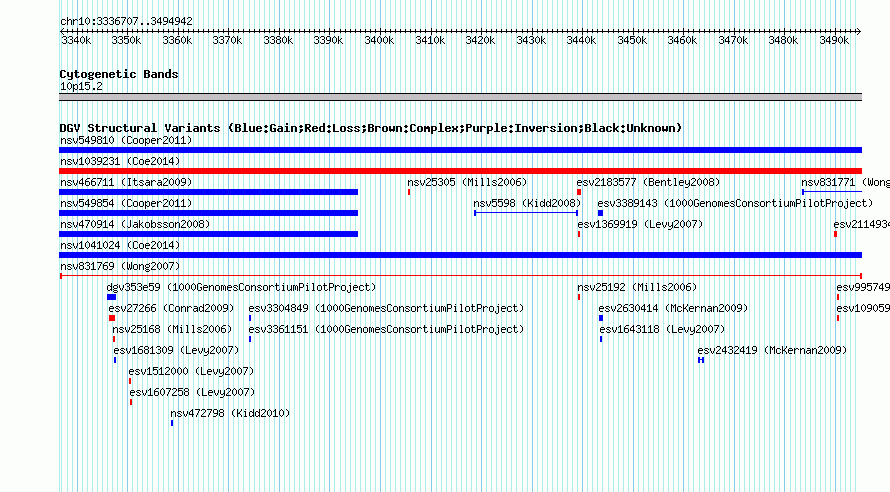Image resolution: width=890 pixels, height=492 pixels.
Task: Select the Cytogenetic Bands track title
Action: (119, 74)
